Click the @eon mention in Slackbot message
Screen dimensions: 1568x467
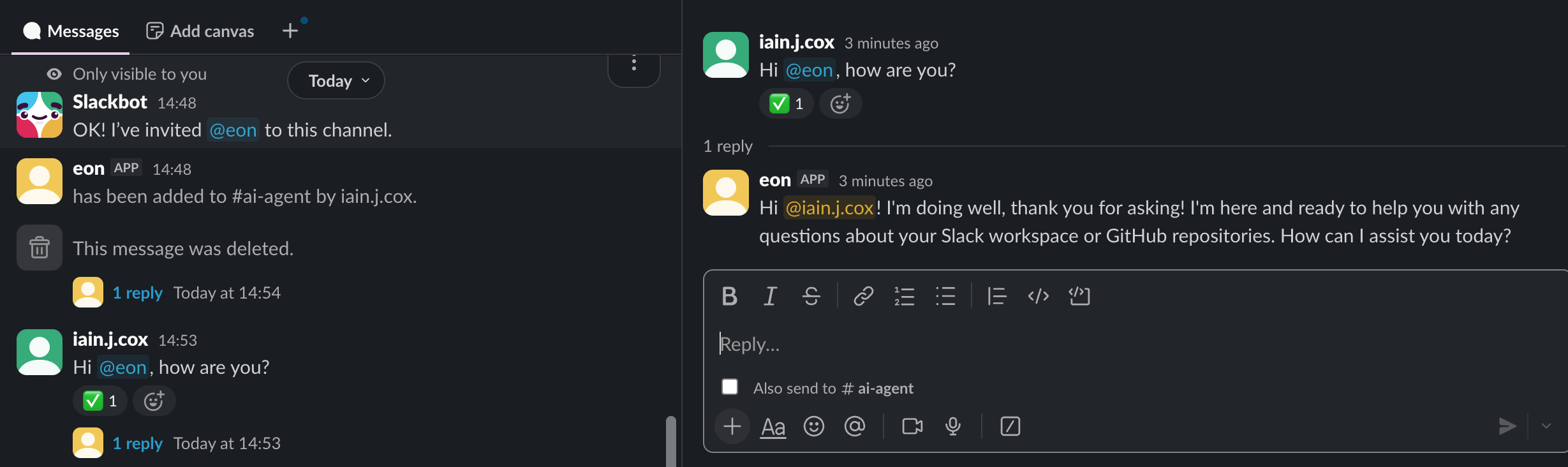233,130
